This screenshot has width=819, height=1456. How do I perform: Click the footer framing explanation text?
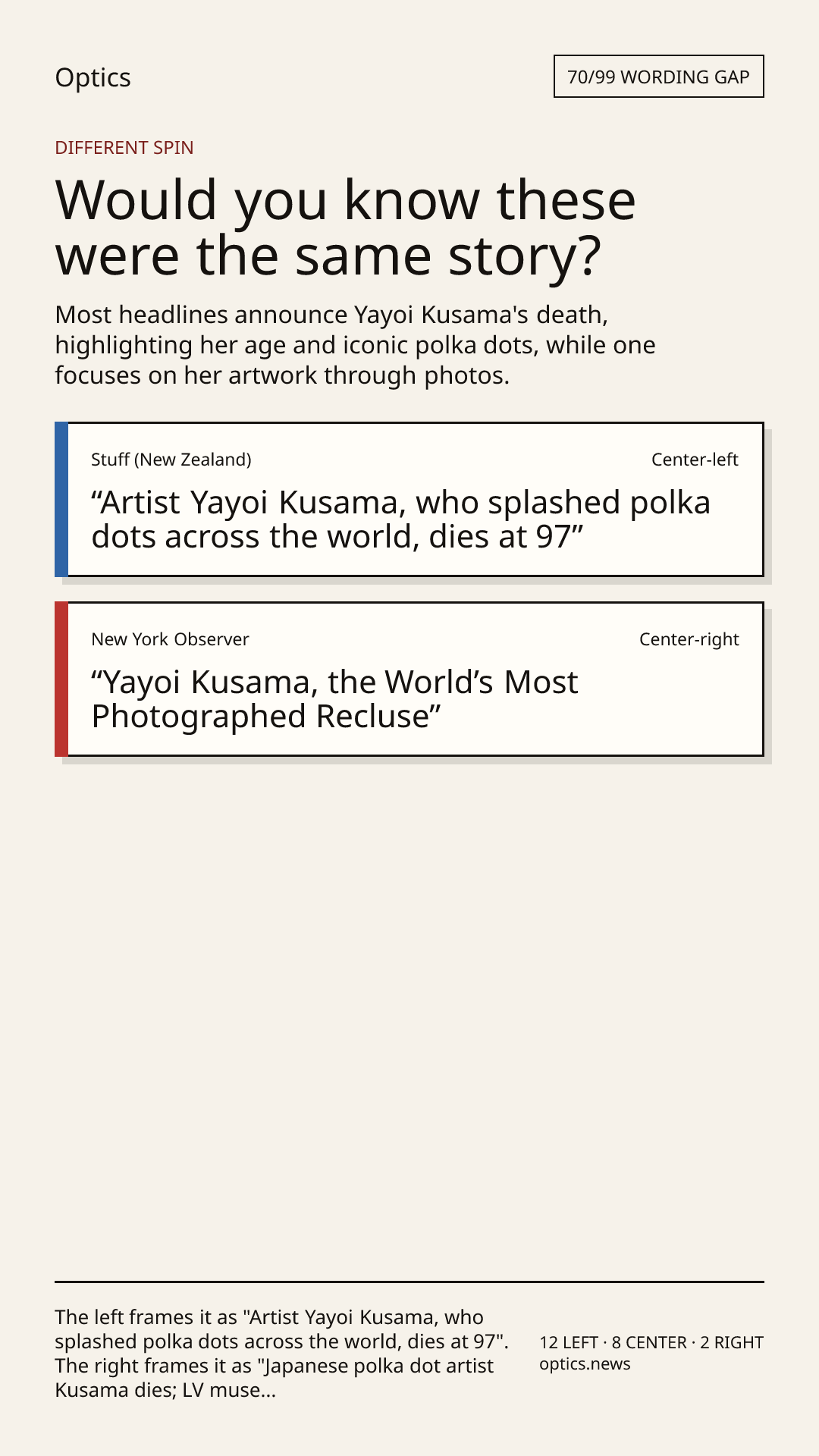[282, 1354]
